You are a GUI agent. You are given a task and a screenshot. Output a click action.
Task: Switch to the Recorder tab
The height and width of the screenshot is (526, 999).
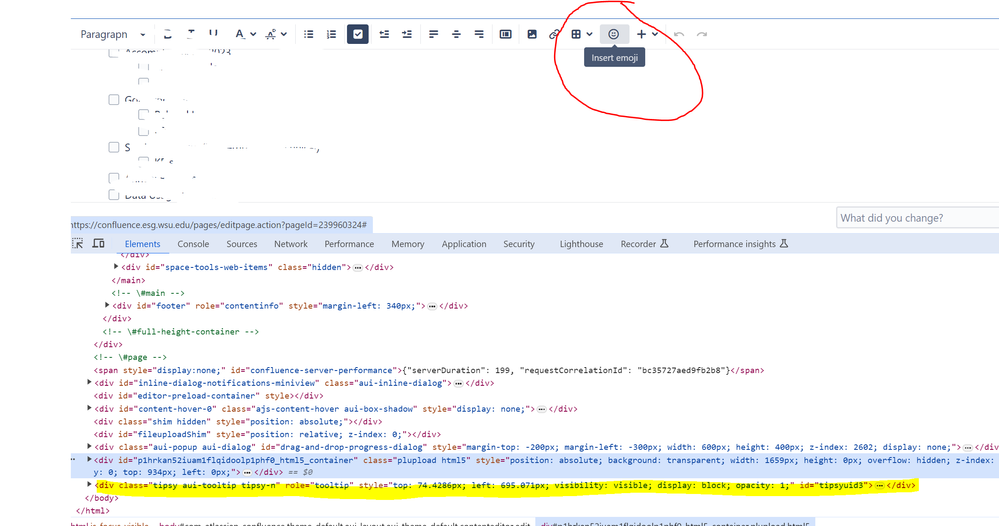(x=644, y=244)
